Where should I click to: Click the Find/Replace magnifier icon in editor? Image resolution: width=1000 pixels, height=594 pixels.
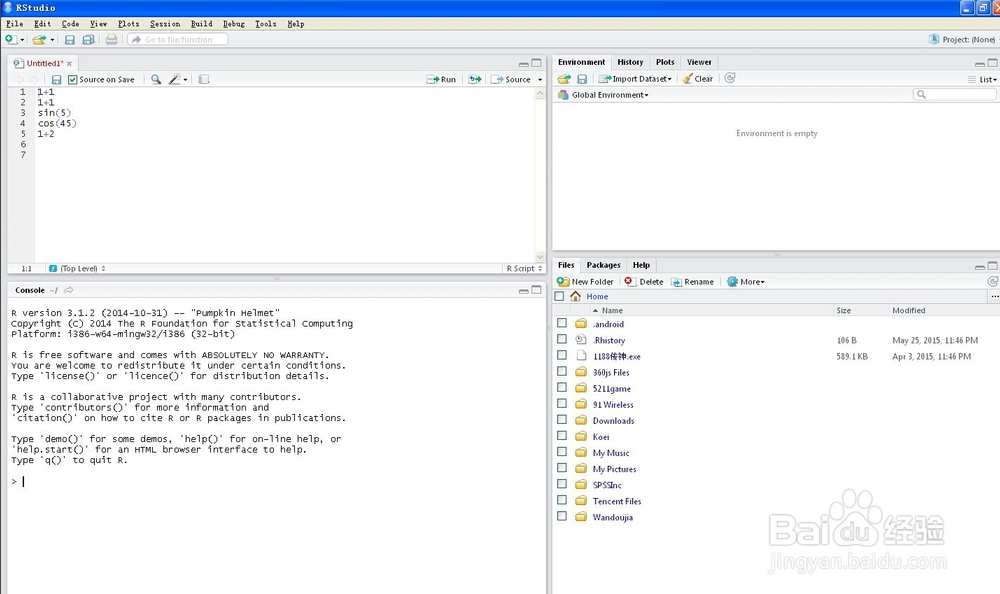point(156,79)
